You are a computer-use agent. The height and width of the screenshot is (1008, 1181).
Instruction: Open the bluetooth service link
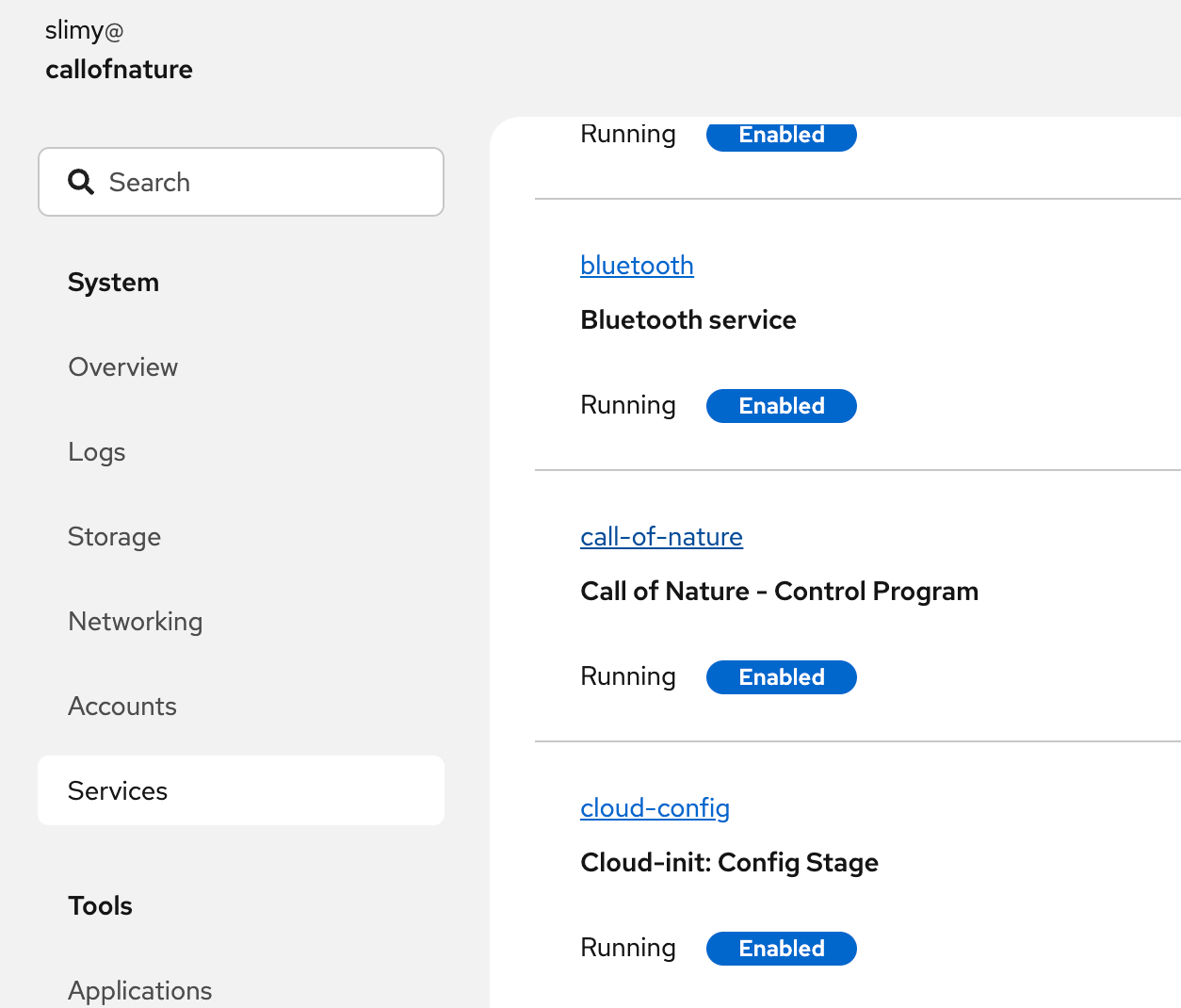(x=637, y=266)
